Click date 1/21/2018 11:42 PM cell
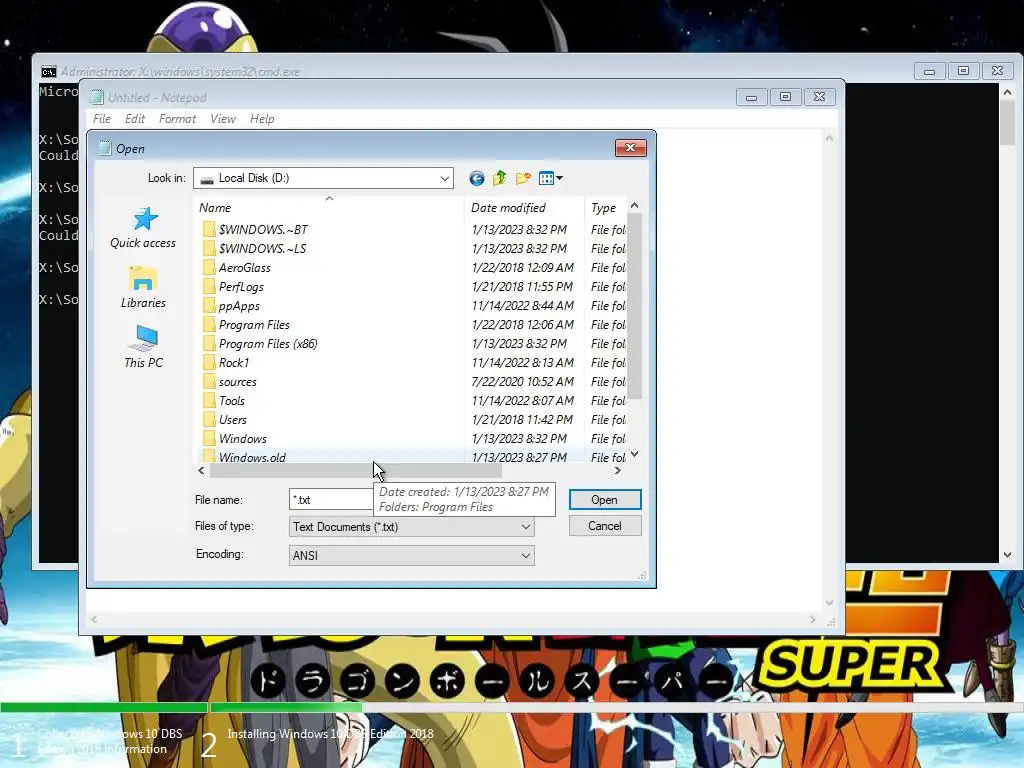Viewport: 1024px width, 768px height. coord(522,419)
